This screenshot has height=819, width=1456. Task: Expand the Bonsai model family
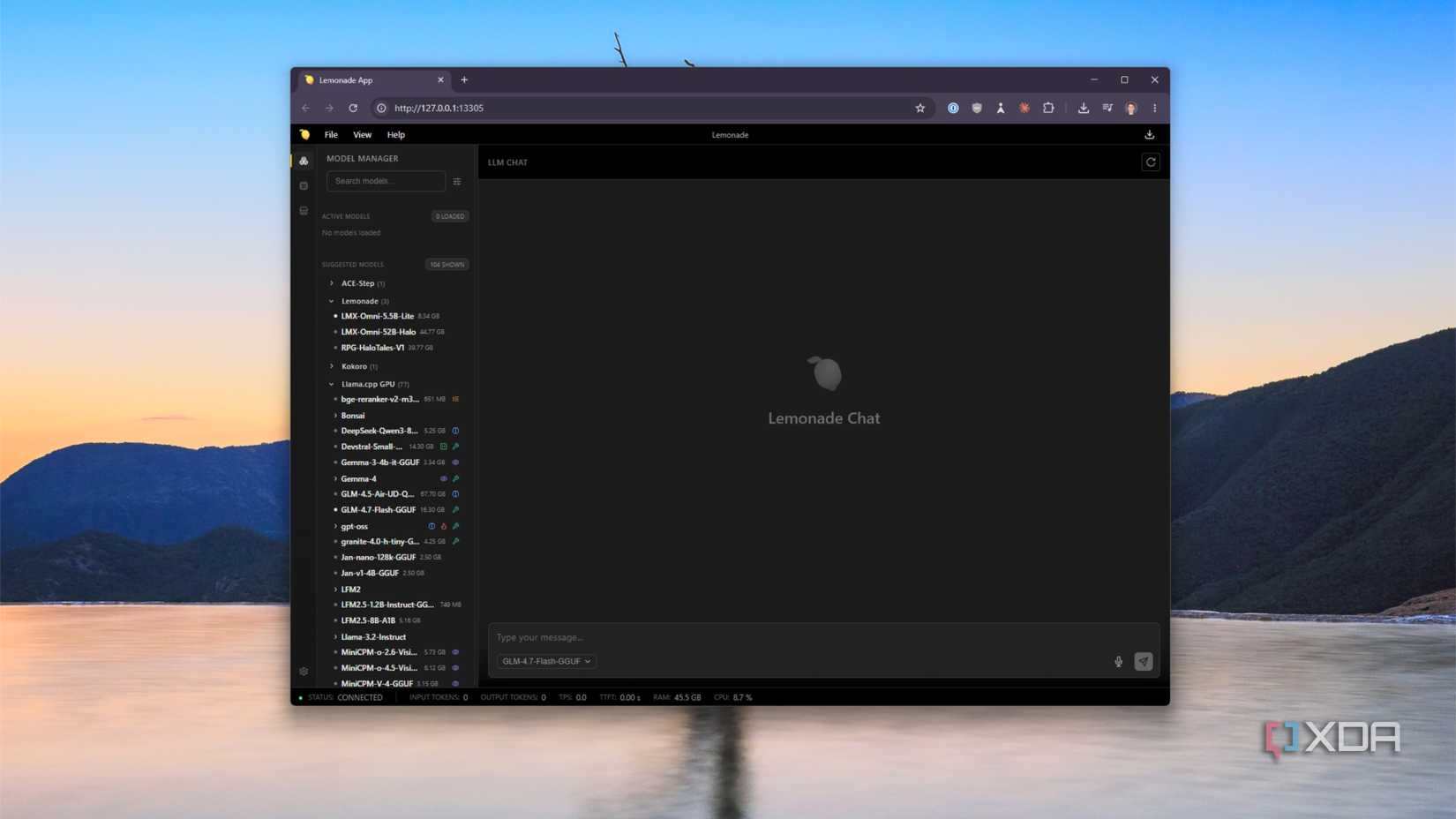pos(335,416)
